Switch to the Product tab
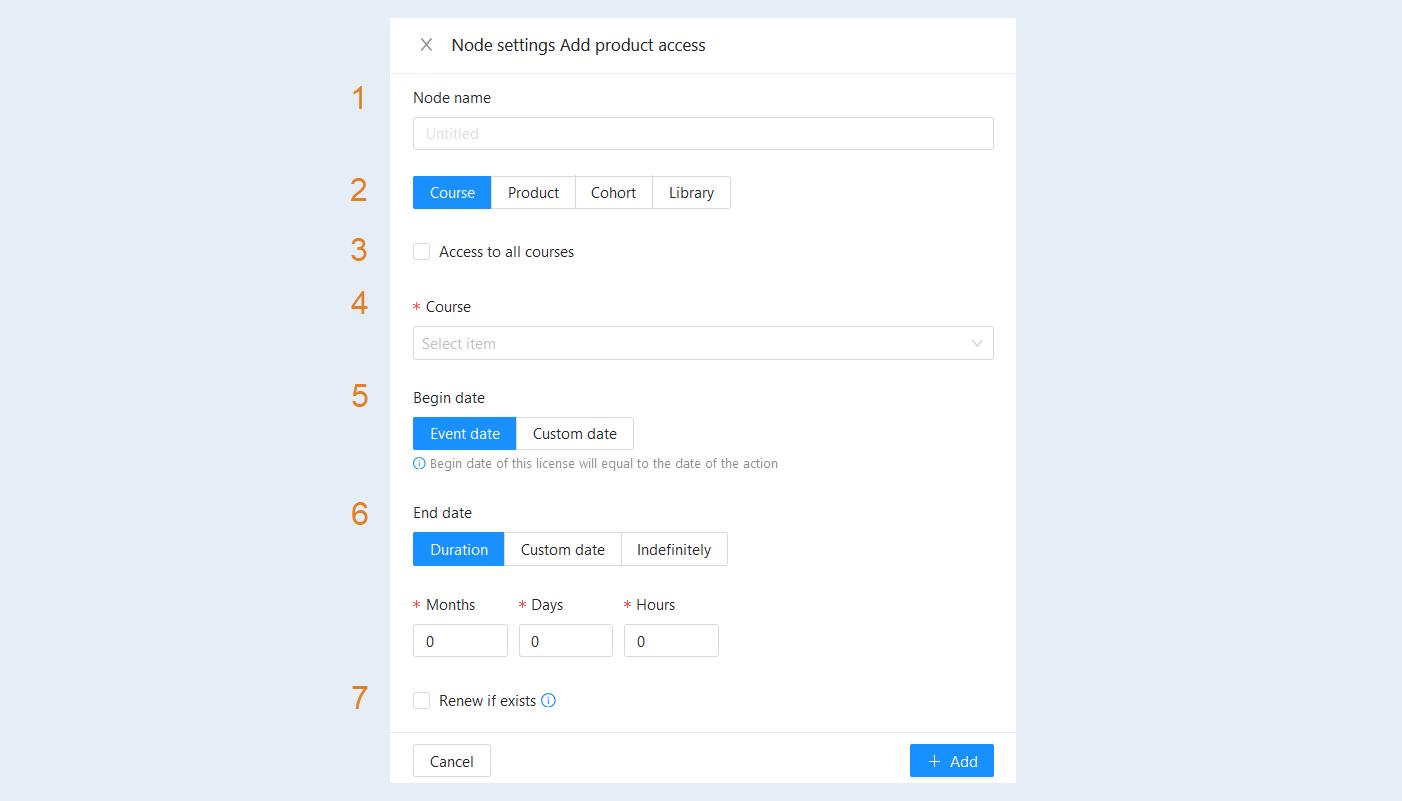This screenshot has height=801, width=1402. tap(533, 193)
